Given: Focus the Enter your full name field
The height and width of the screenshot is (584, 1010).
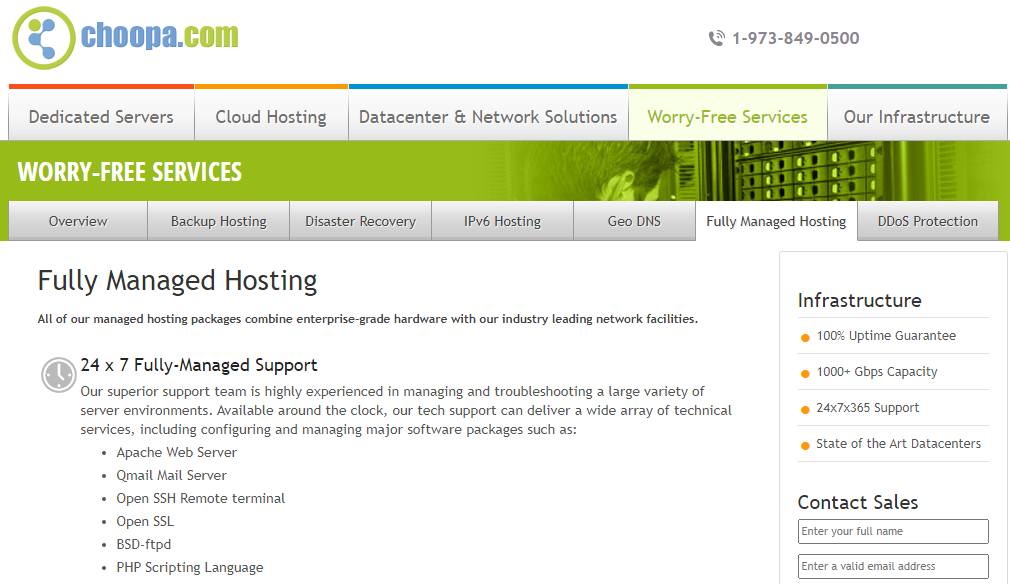Looking at the screenshot, I should [x=893, y=531].
